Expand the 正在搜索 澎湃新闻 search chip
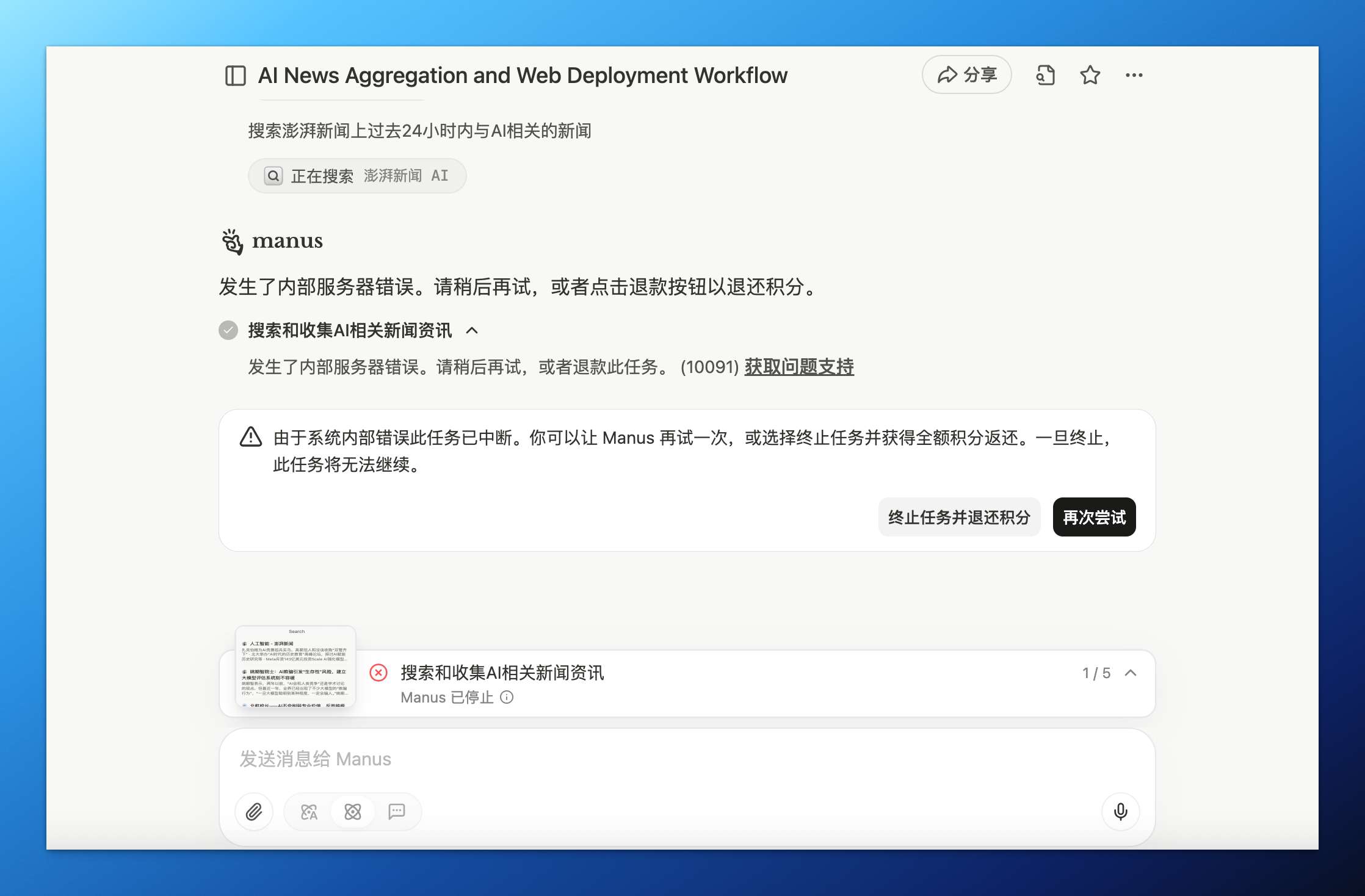 tap(357, 176)
